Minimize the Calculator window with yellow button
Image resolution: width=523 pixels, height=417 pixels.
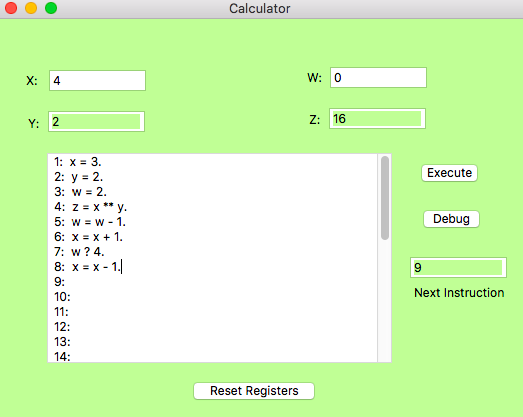pos(31,8)
